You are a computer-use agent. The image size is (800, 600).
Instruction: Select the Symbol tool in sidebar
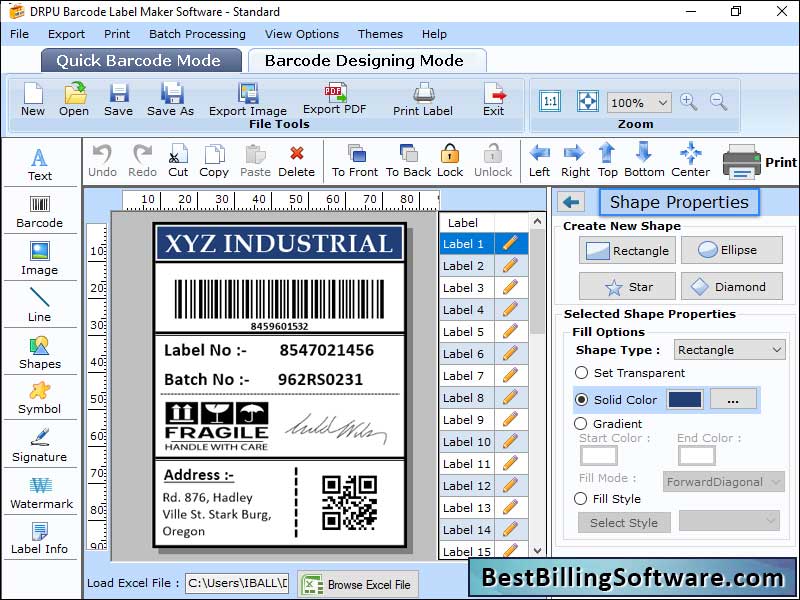pyautogui.click(x=40, y=398)
